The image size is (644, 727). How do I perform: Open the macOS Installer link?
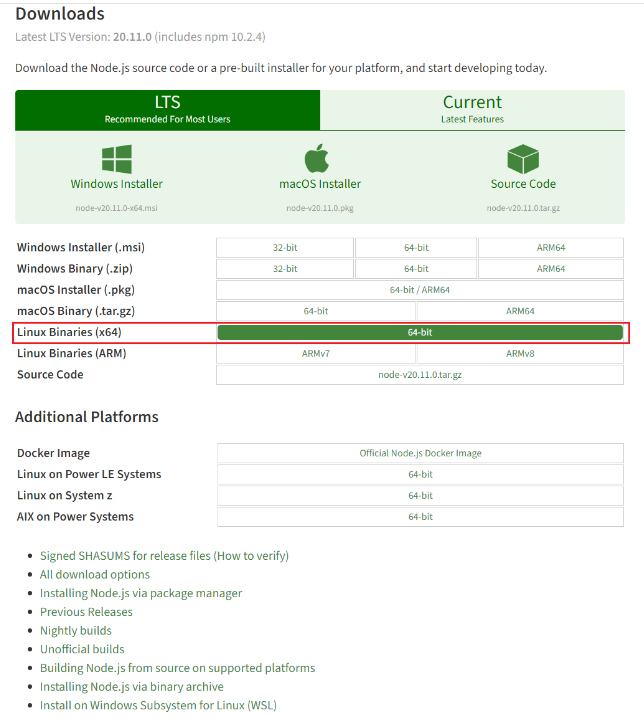[x=320, y=184]
